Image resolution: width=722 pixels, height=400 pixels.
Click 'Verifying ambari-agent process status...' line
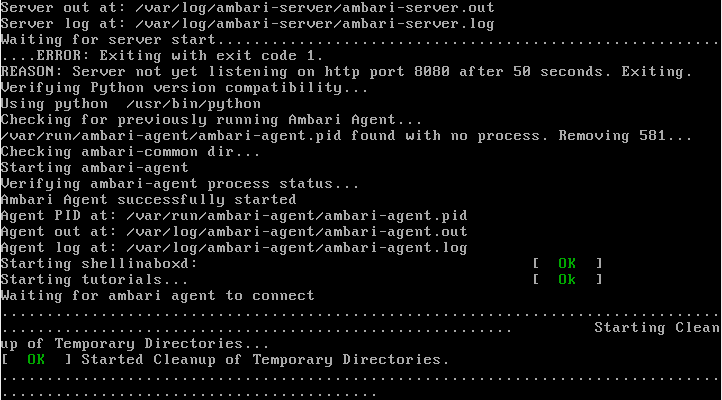[180, 183]
